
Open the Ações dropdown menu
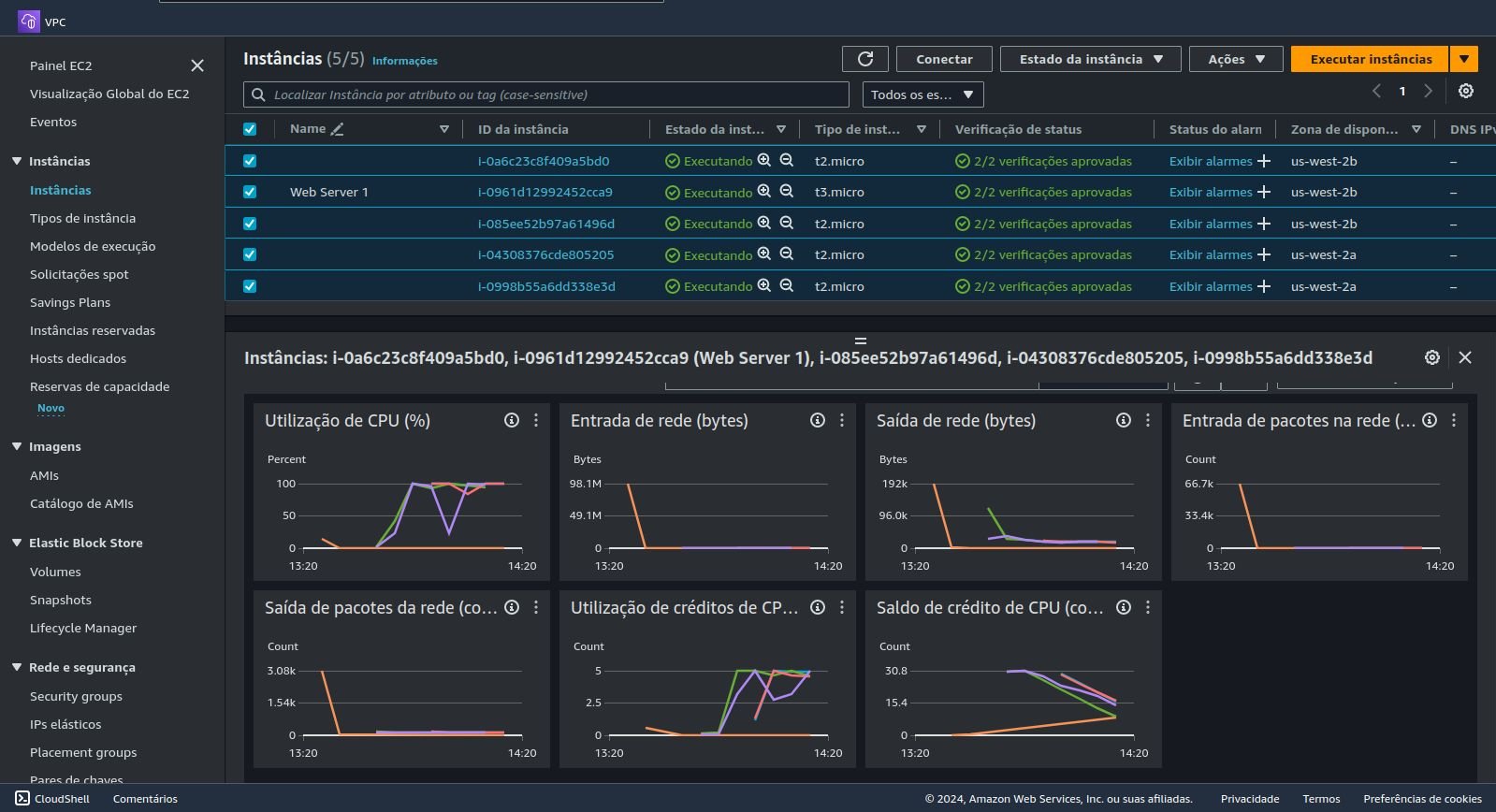(x=1236, y=59)
